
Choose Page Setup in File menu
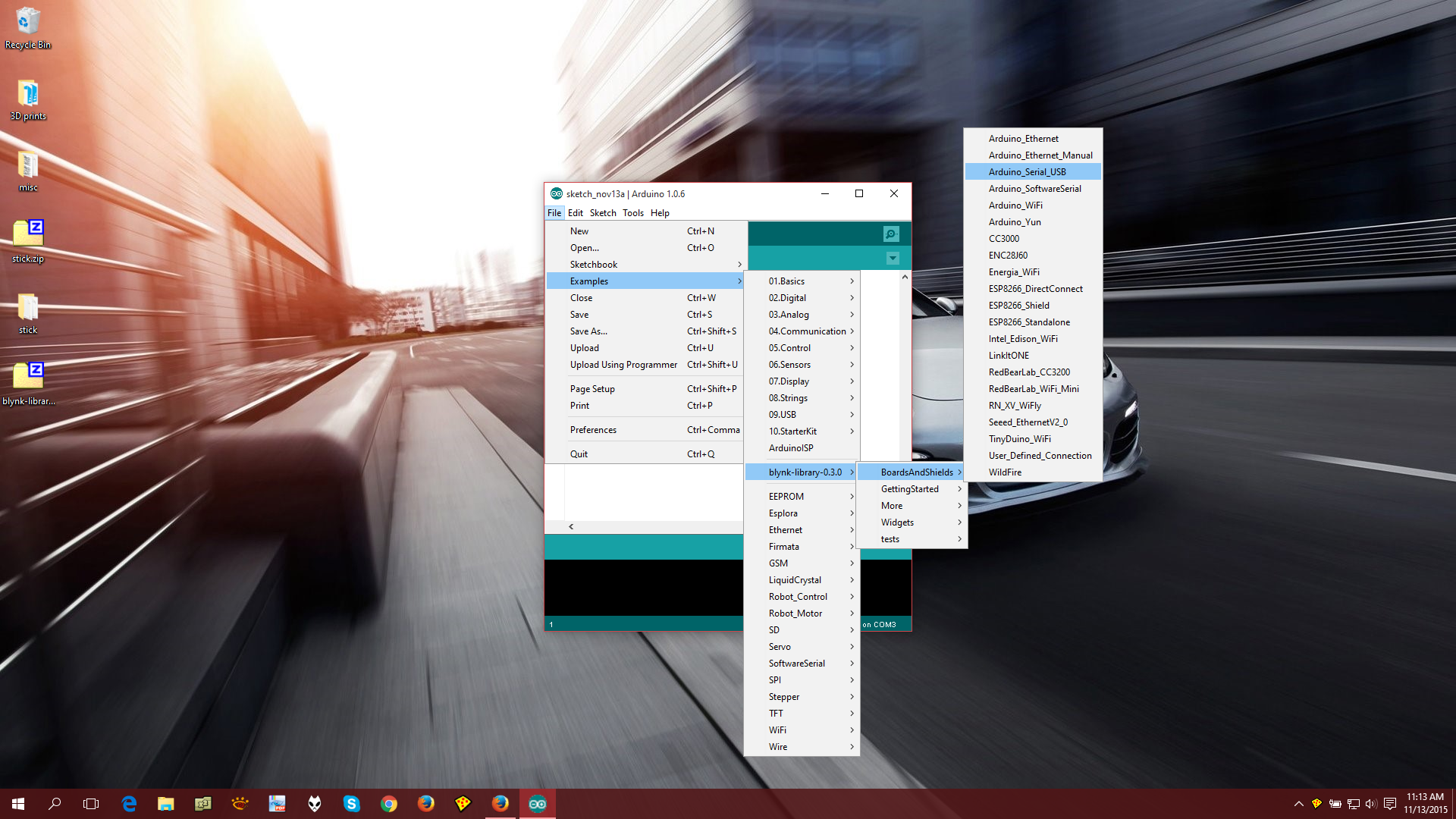pyautogui.click(x=645, y=389)
